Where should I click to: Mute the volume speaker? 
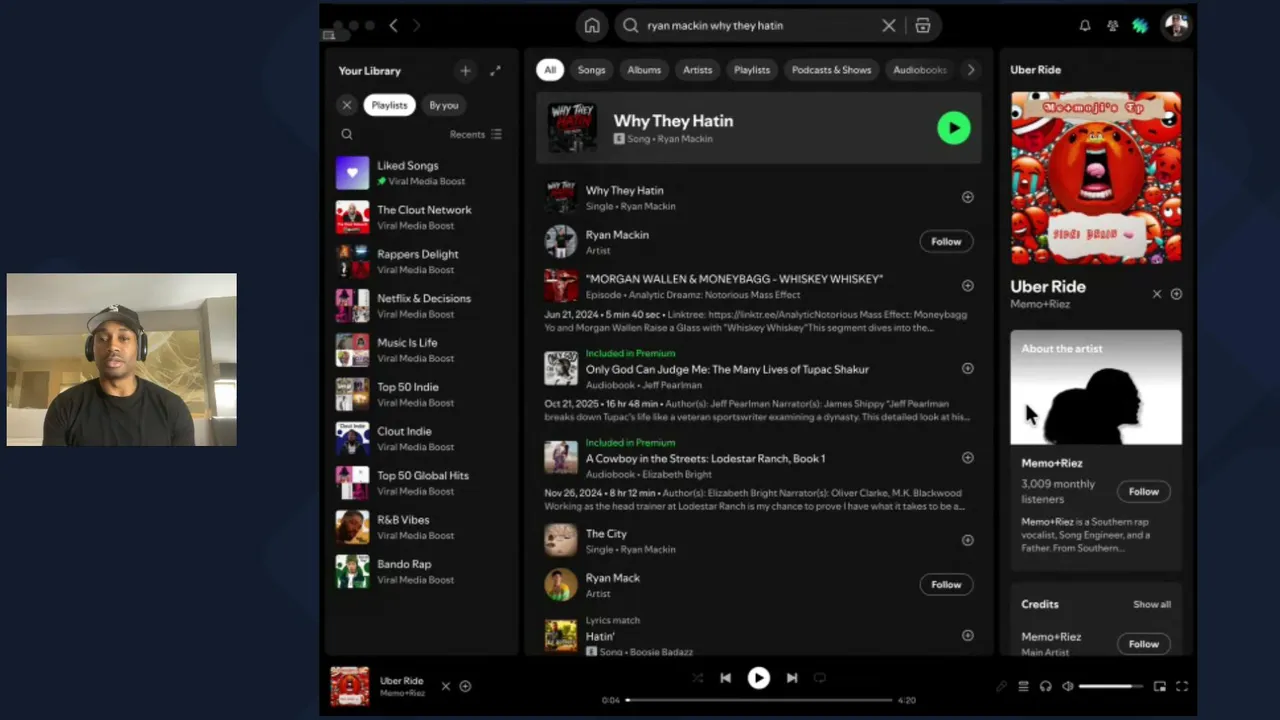1067,686
